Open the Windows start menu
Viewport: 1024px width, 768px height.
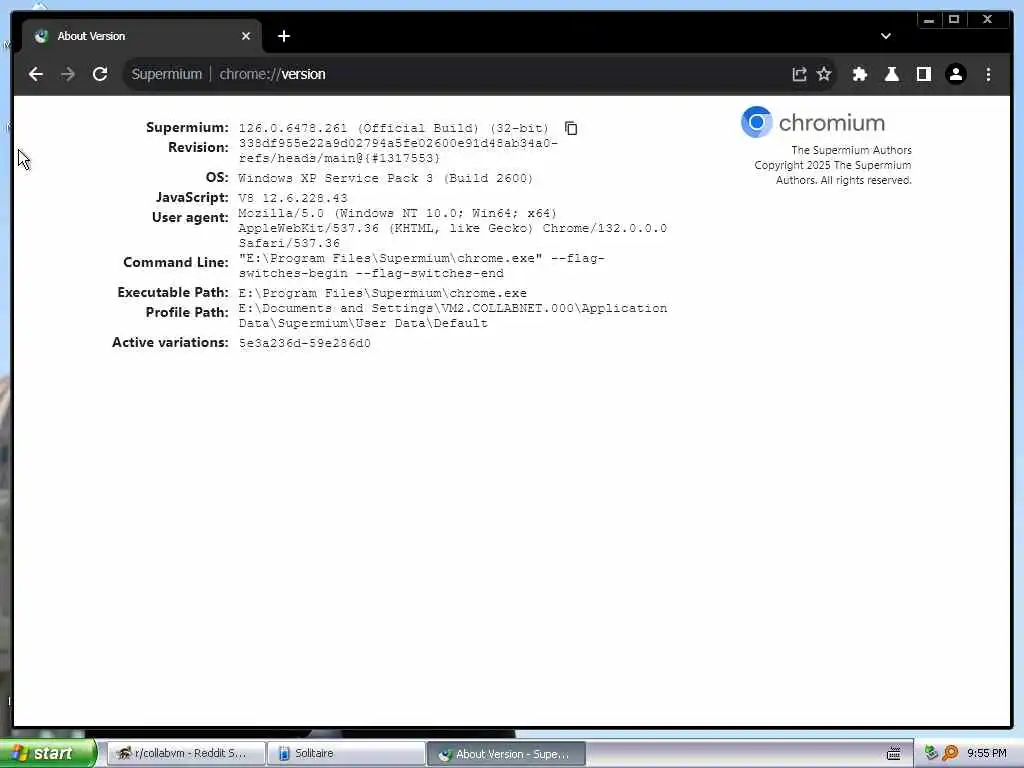click(x=48, y=754)
